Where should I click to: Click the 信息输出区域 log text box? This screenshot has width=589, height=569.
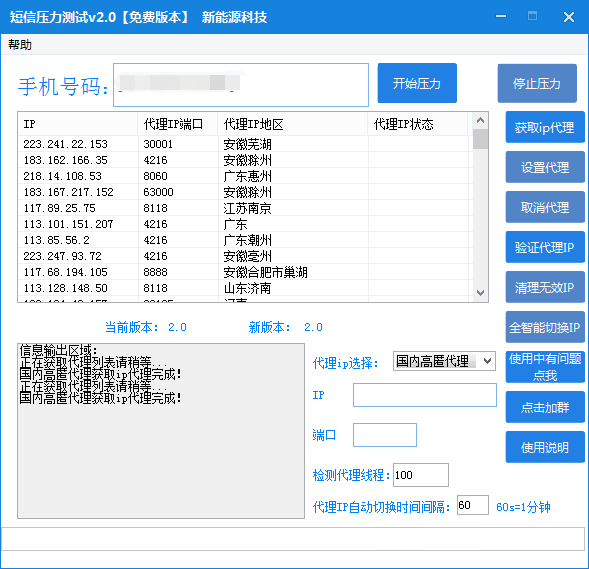(161, 431)
